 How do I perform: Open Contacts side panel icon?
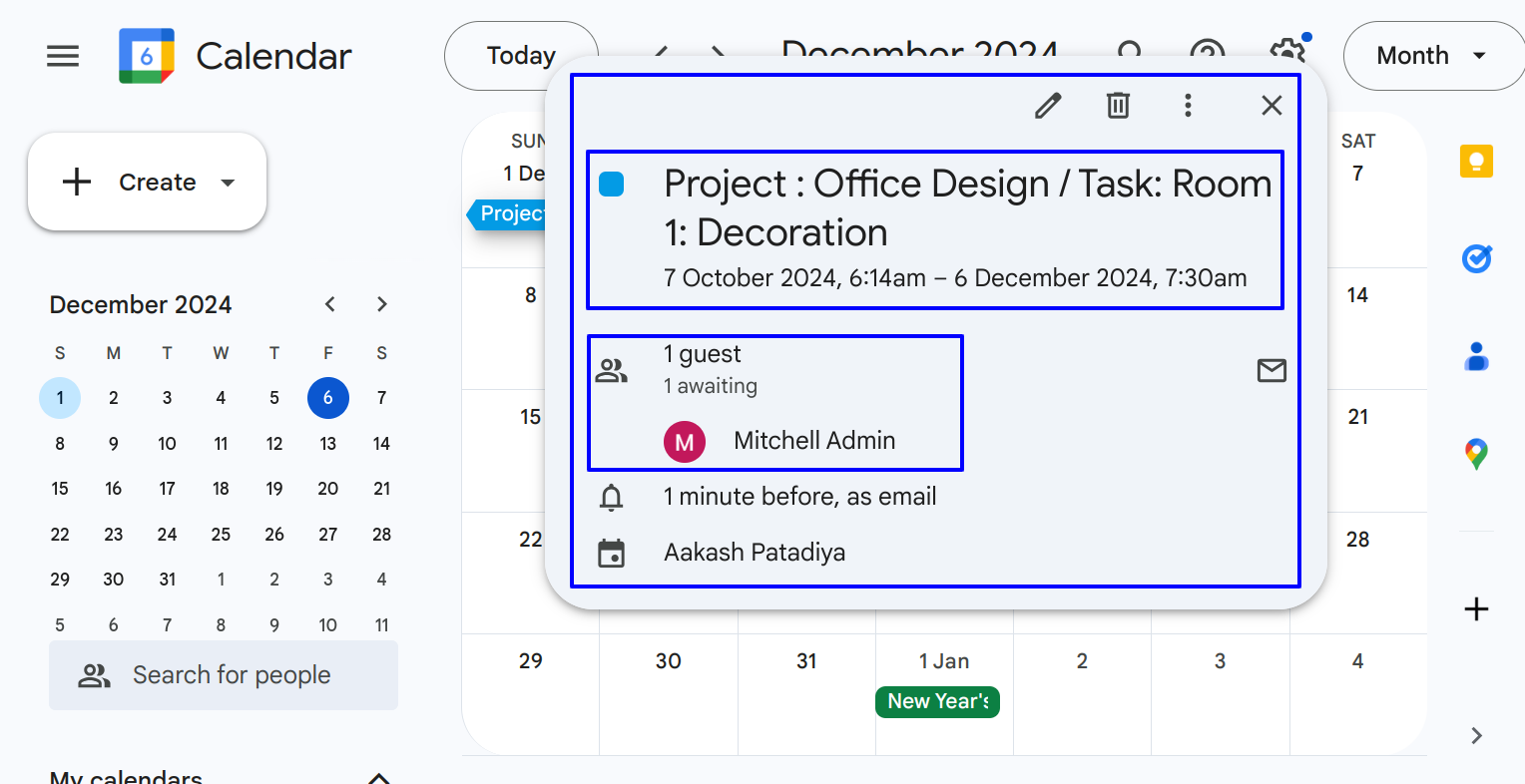click(x=1476, y=356)
